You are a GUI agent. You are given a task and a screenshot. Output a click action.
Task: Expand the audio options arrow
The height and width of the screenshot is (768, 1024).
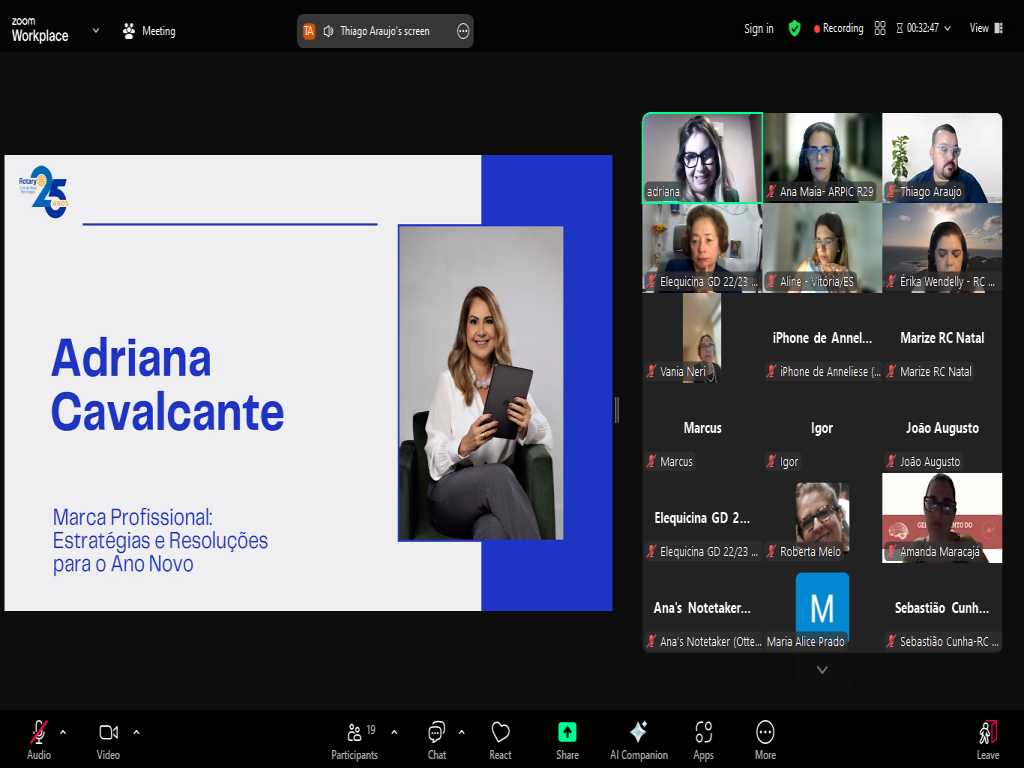click(x=63, y=731)
